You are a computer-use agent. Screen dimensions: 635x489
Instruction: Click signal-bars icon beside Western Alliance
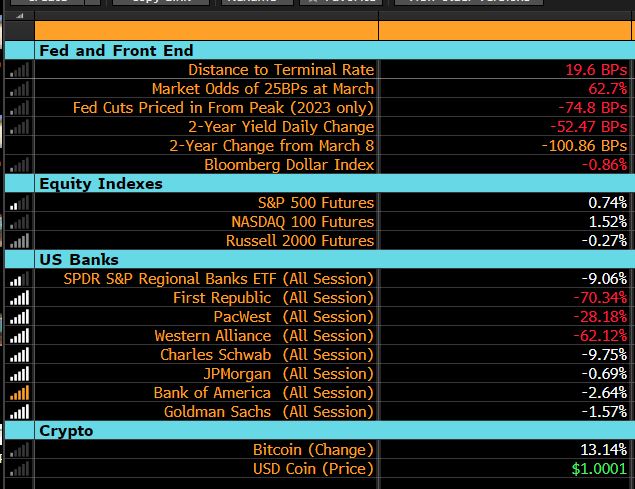coord(19,336)
